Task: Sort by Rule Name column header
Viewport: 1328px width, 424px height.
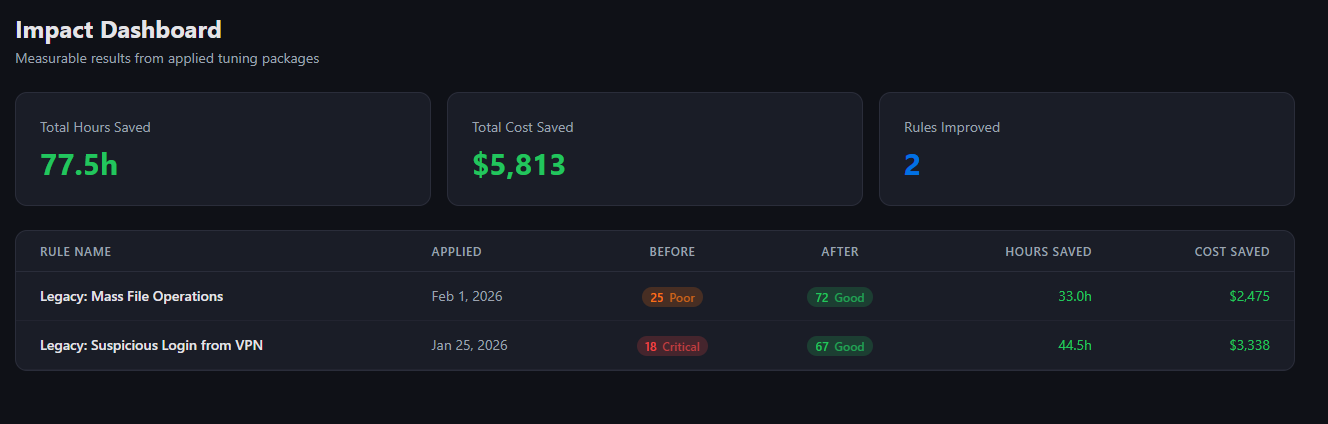Action: coord(76,252)
